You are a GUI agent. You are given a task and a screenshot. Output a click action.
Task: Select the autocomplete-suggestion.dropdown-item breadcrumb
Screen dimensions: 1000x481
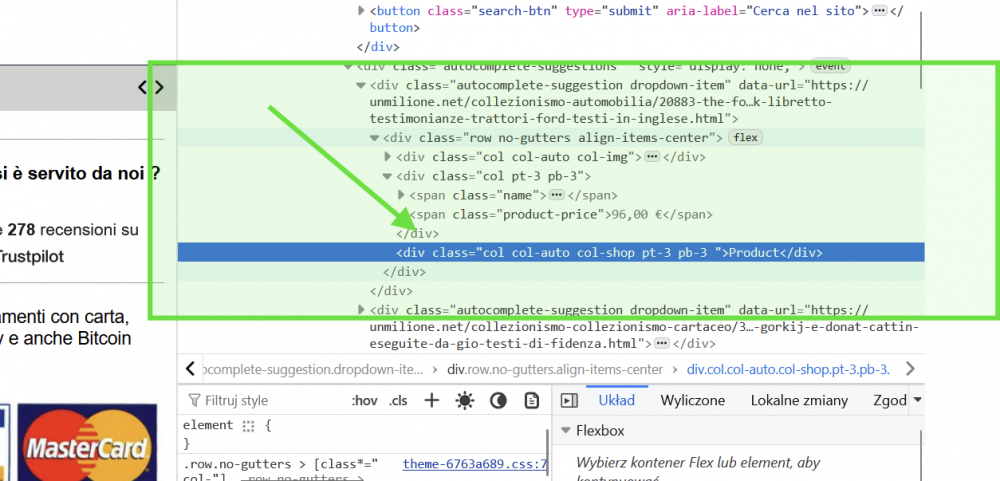(x=312, y=369)
